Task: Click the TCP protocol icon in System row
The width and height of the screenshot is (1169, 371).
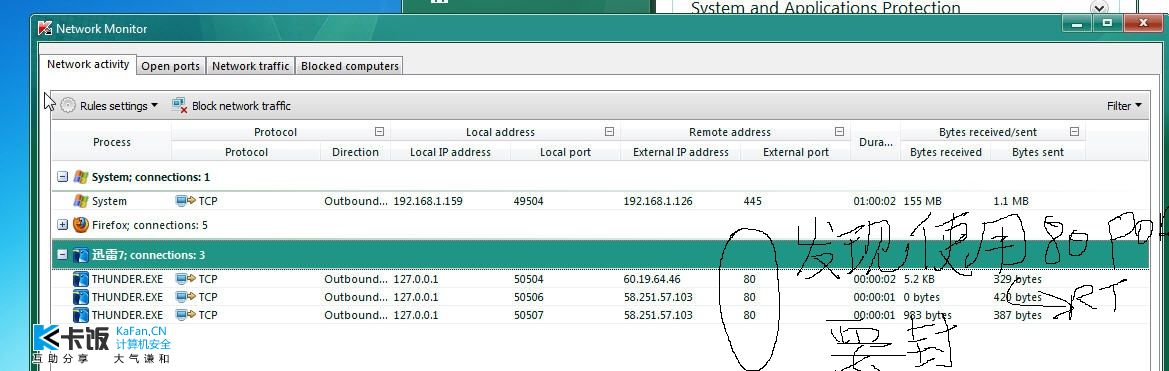Action: pos(186,201)
